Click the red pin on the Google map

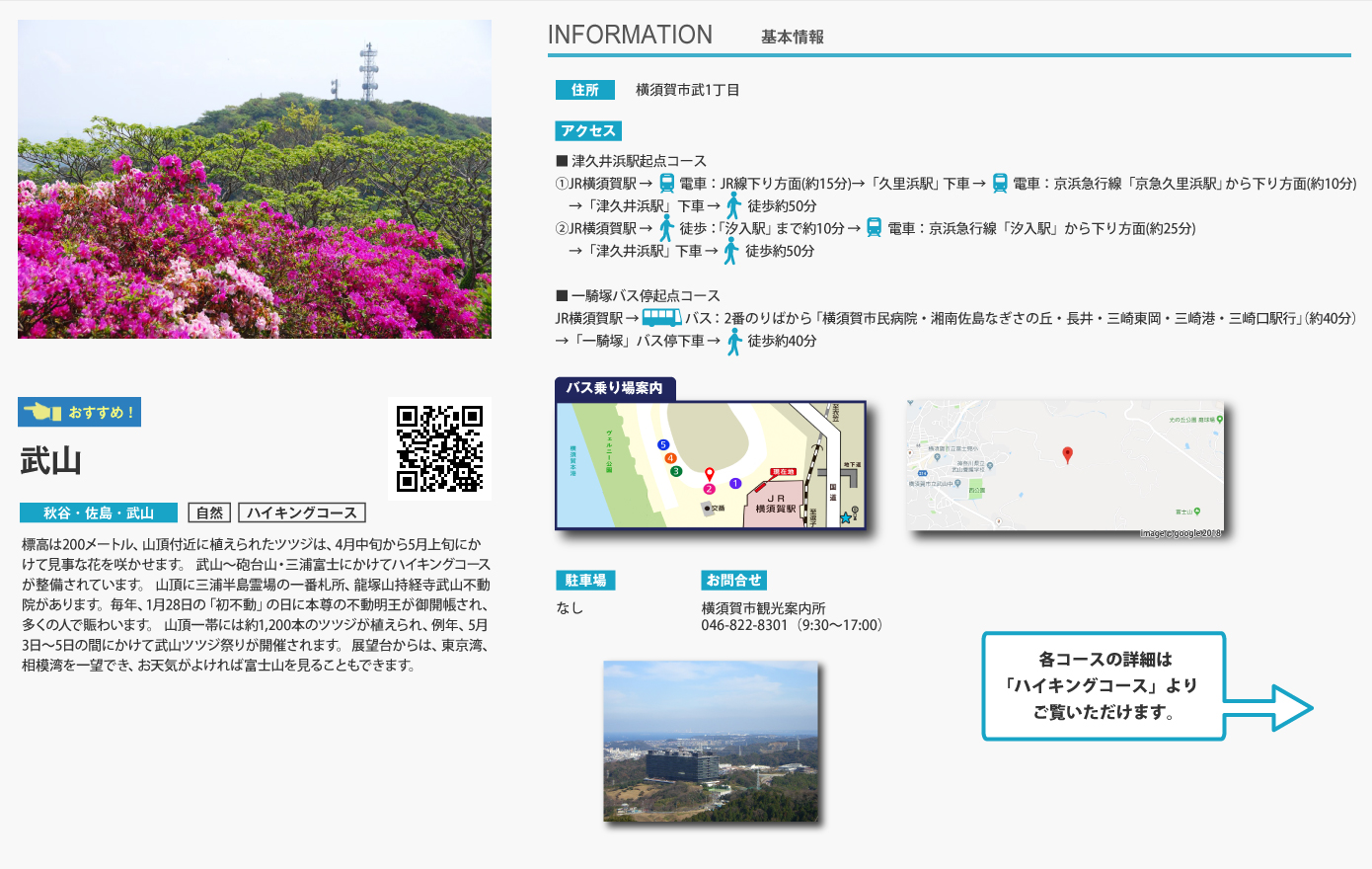click(1067, 454)
